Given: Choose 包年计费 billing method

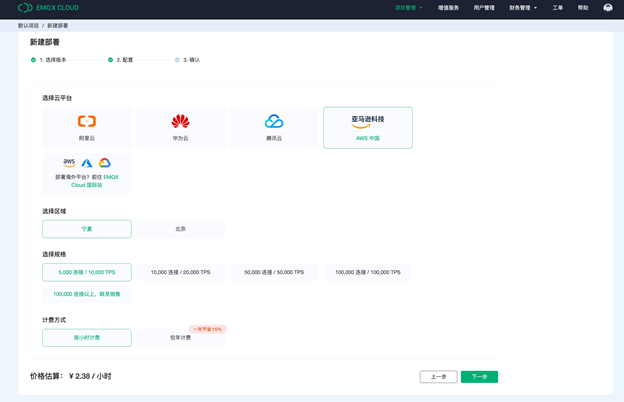Looking at the screenshot, I should [x=180, y=338].
